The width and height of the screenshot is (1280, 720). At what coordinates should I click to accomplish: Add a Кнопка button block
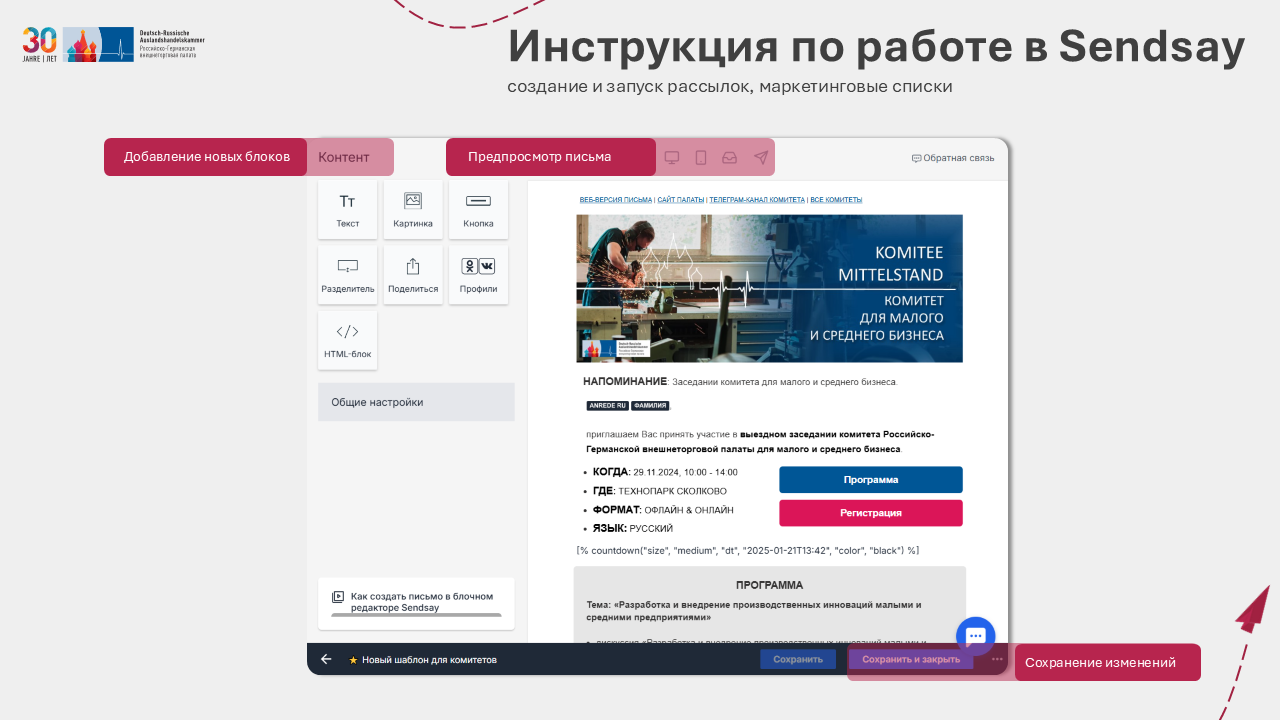(x=478, y=210)
